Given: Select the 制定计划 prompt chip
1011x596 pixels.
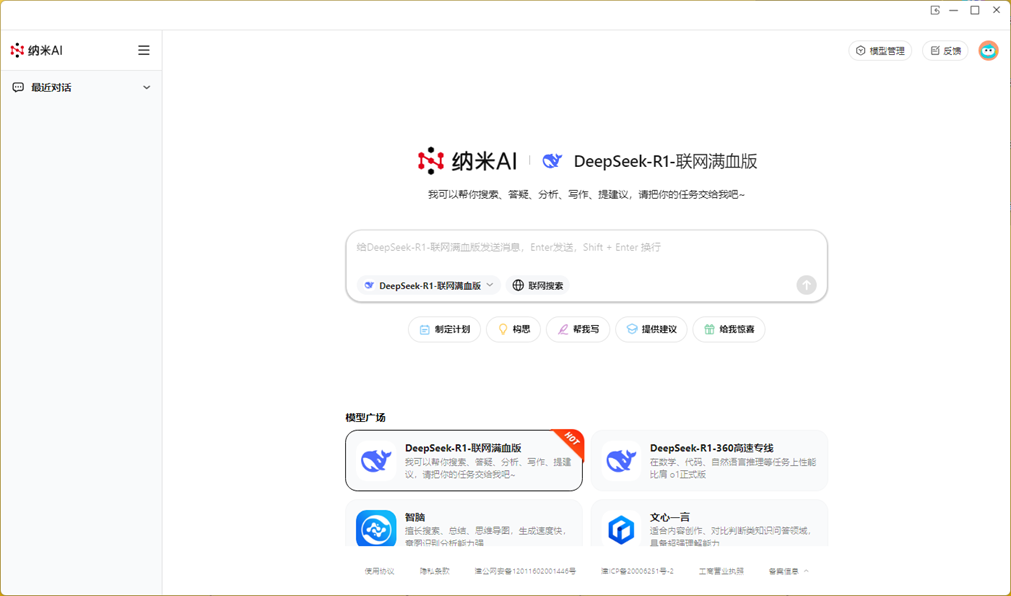Looking at the screenshot, I should click(x=445, y=329).
